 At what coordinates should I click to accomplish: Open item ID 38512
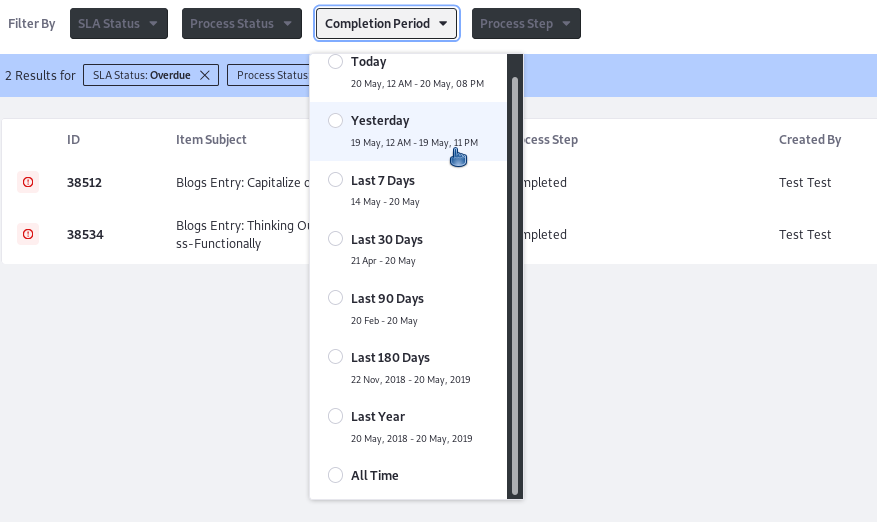(84, 182)
